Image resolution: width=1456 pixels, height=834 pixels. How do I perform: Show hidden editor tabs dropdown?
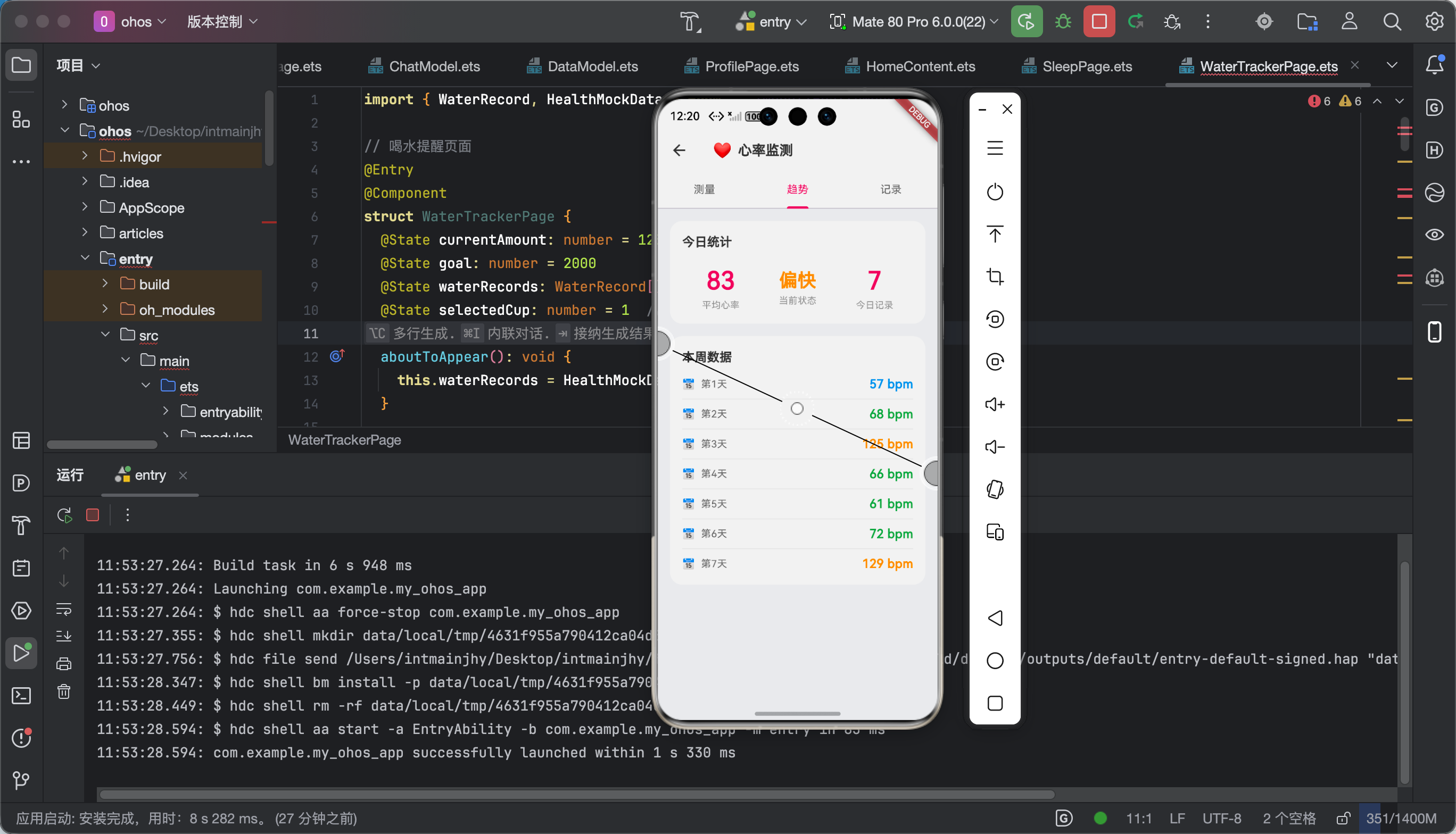click(1392, 65)
